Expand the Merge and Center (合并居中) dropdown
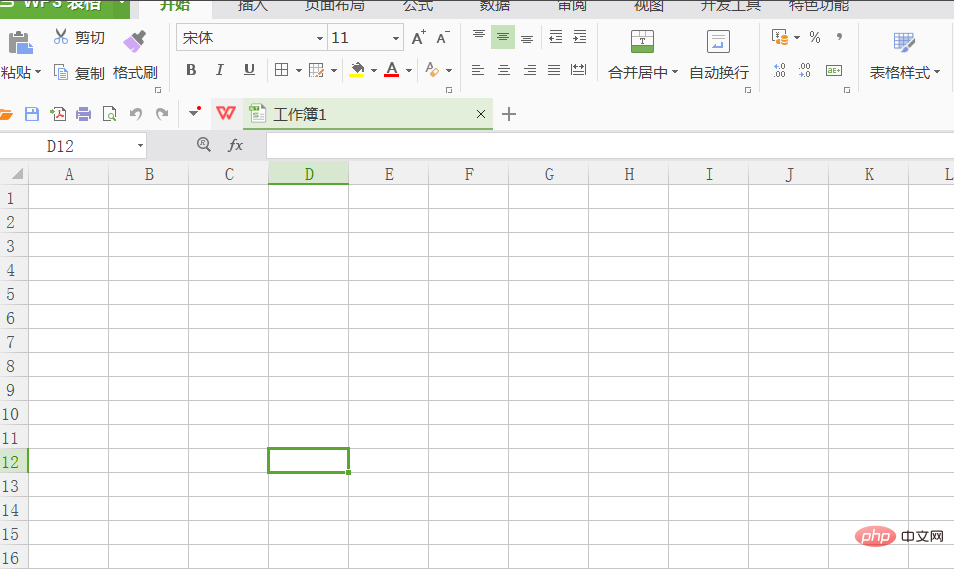954x569 pixels. (675, 73)
